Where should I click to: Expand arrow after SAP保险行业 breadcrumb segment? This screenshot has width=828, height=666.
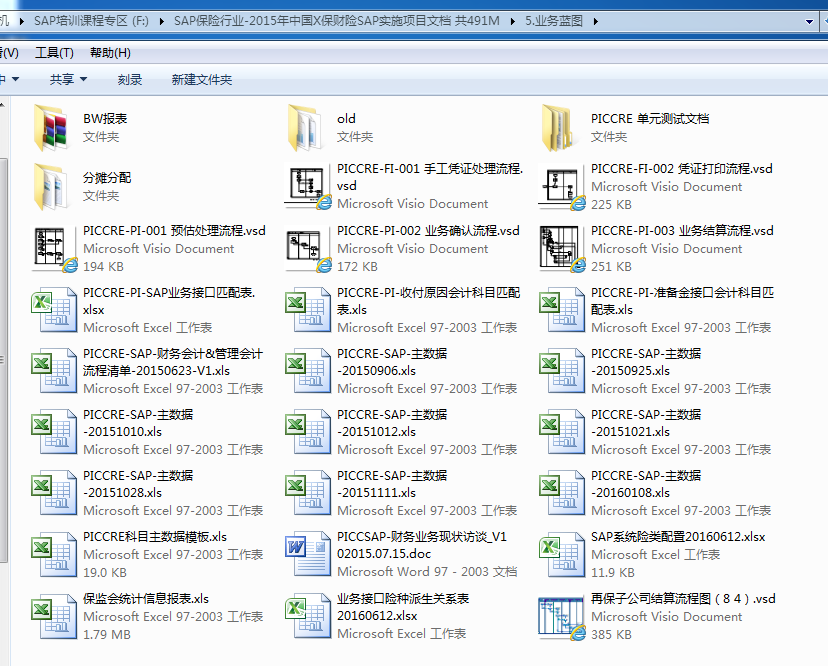(513, 22)
